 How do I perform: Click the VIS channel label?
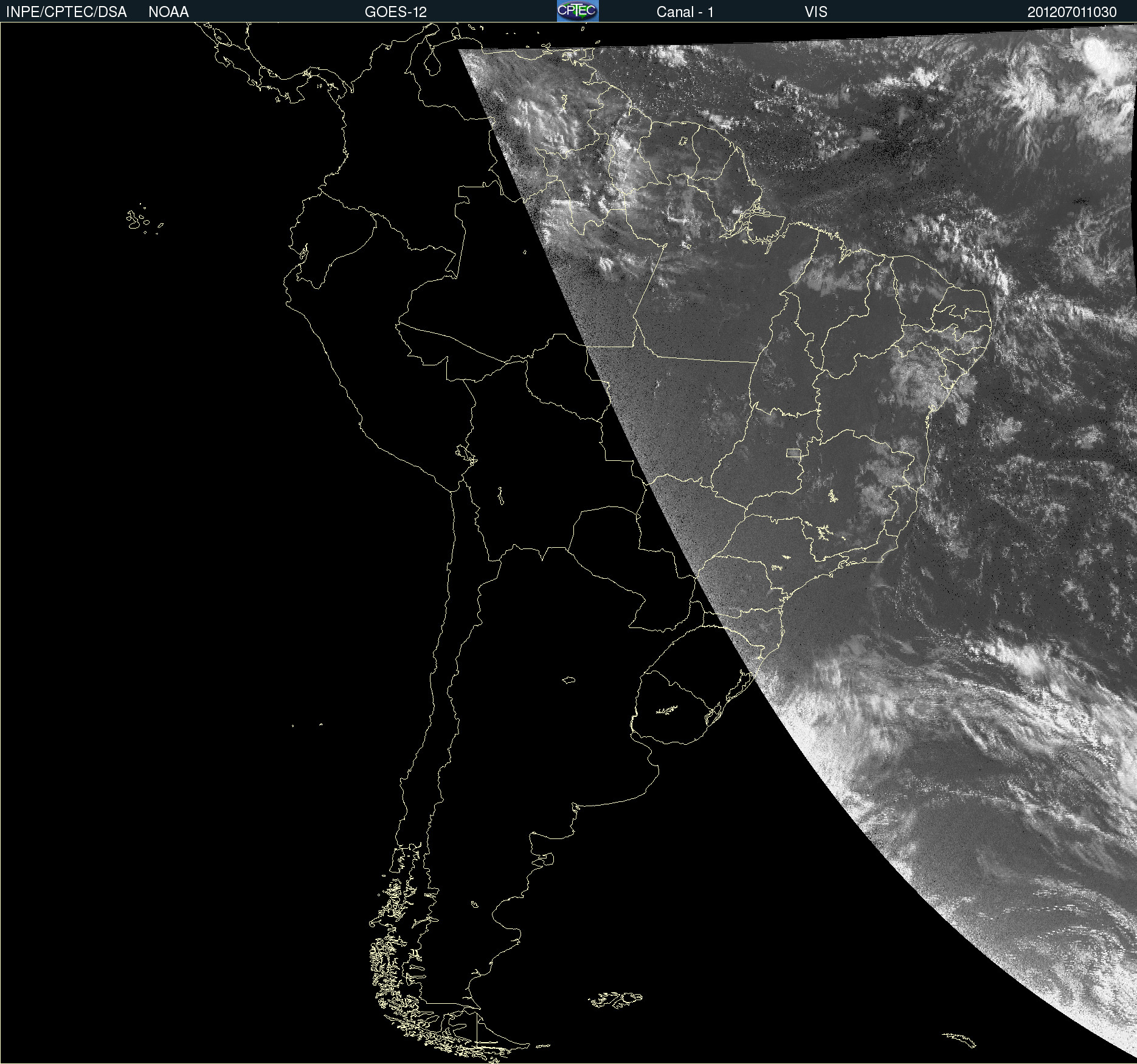pos(816,12)
